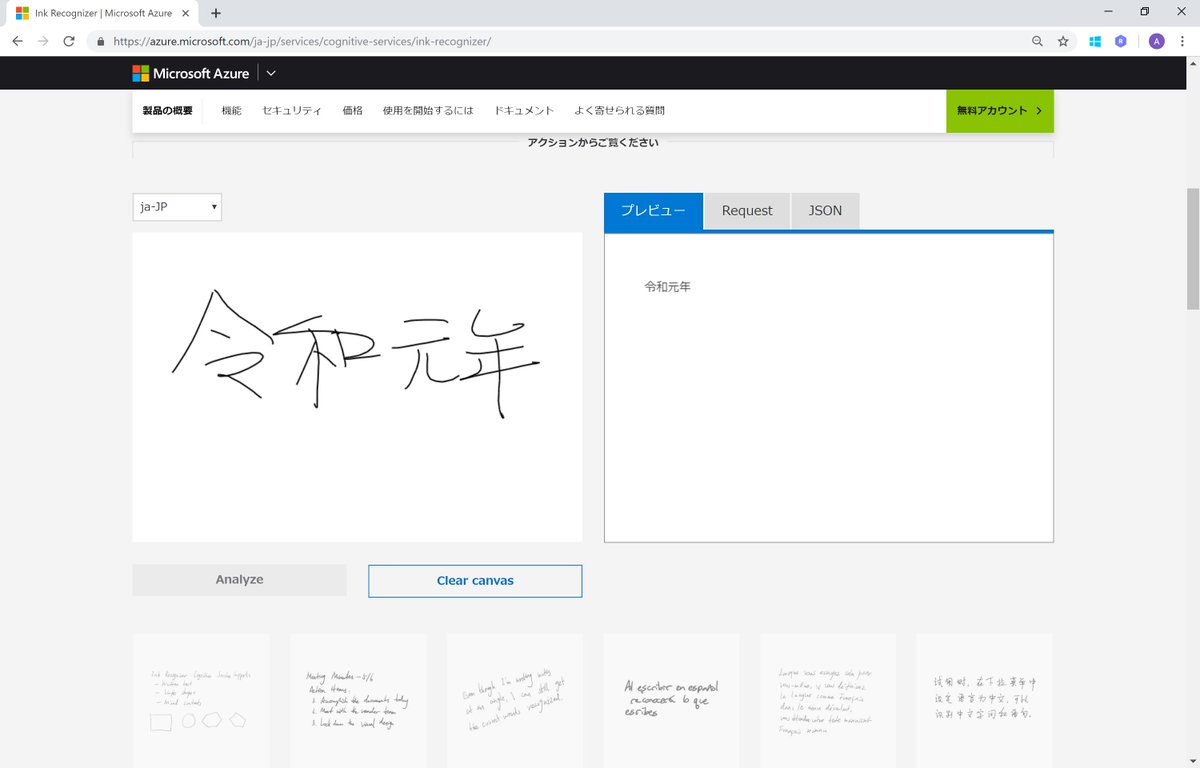The image size is (1200, 768).
Task: Open 価格 nav item
Action: click(x=352, y=111)
